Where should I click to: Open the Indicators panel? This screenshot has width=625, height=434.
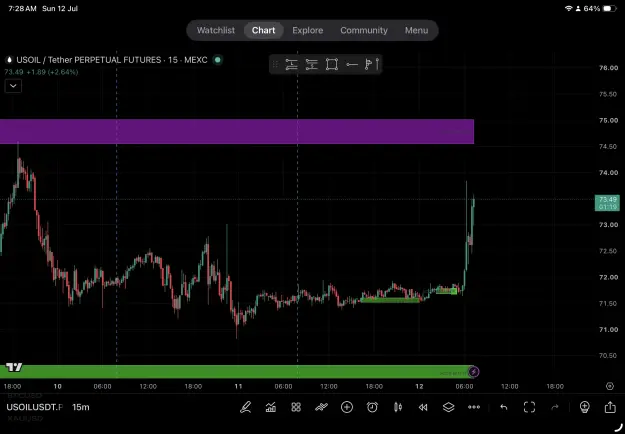[271, 407]
